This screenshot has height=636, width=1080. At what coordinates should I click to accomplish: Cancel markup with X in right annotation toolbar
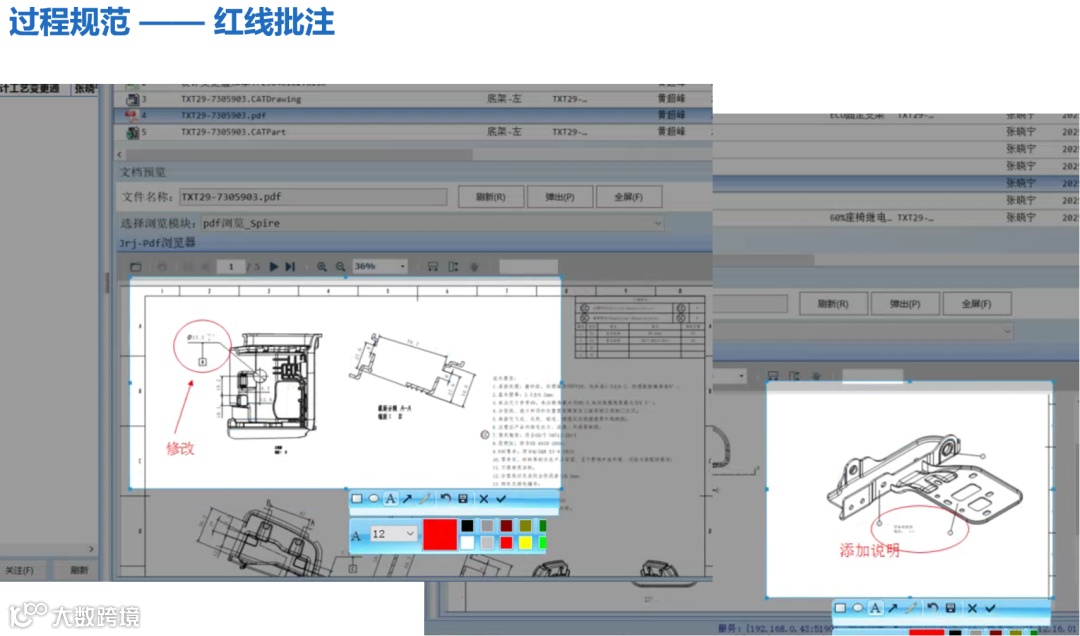point(972,608)
